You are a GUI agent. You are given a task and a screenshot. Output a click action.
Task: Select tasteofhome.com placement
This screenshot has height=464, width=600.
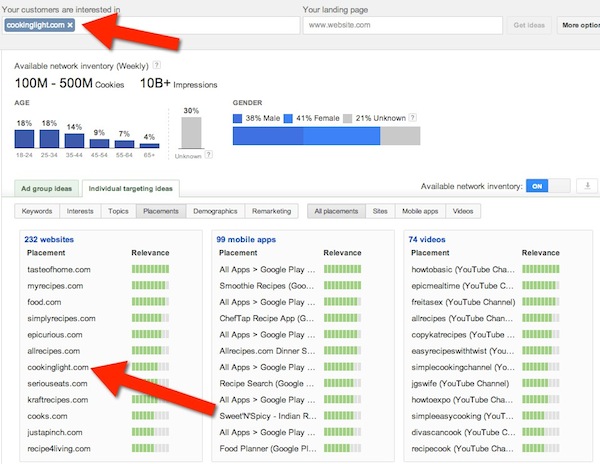(x=59, y=269)
